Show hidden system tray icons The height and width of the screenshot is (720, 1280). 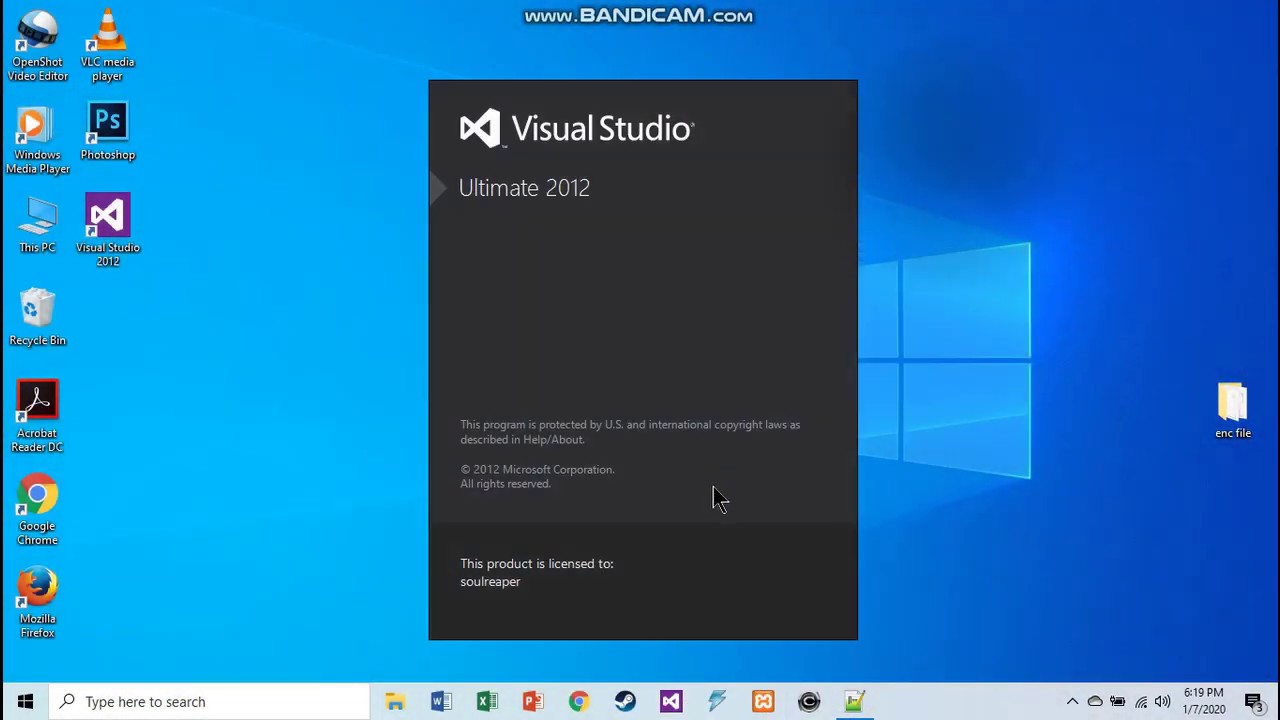[x=1072, y=702]
